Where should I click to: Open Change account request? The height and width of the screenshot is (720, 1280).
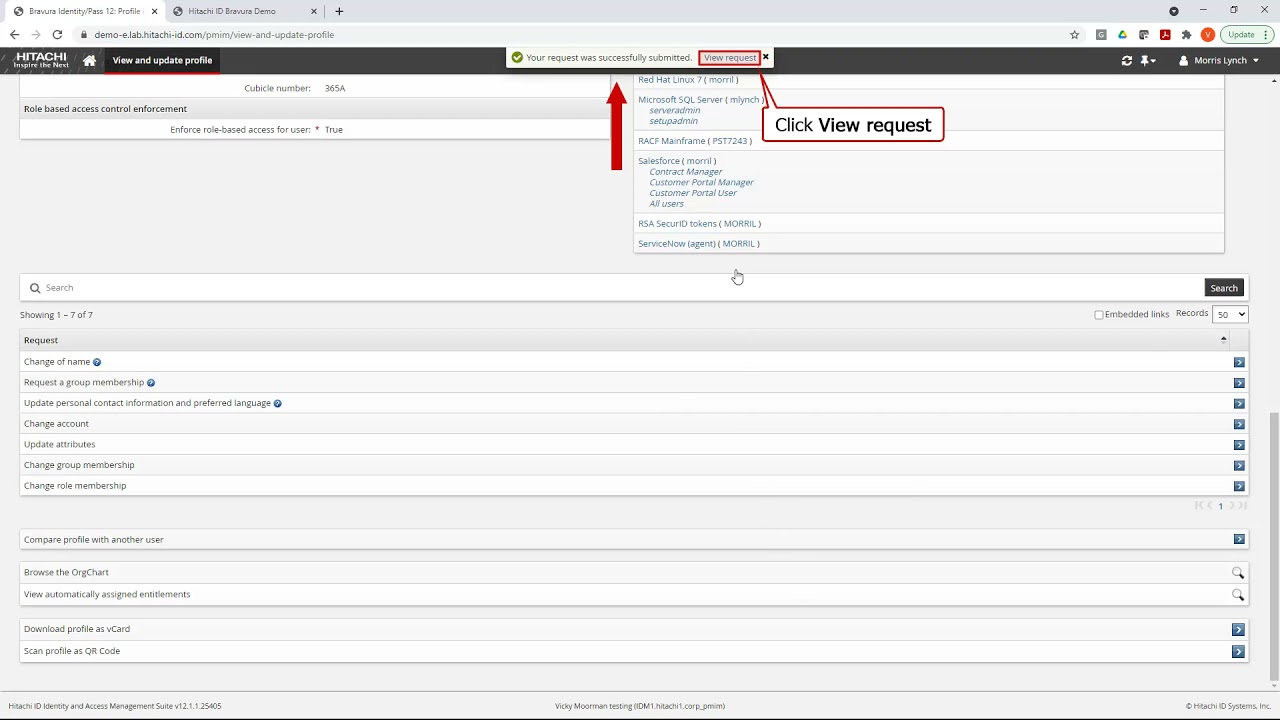point(56,424)
